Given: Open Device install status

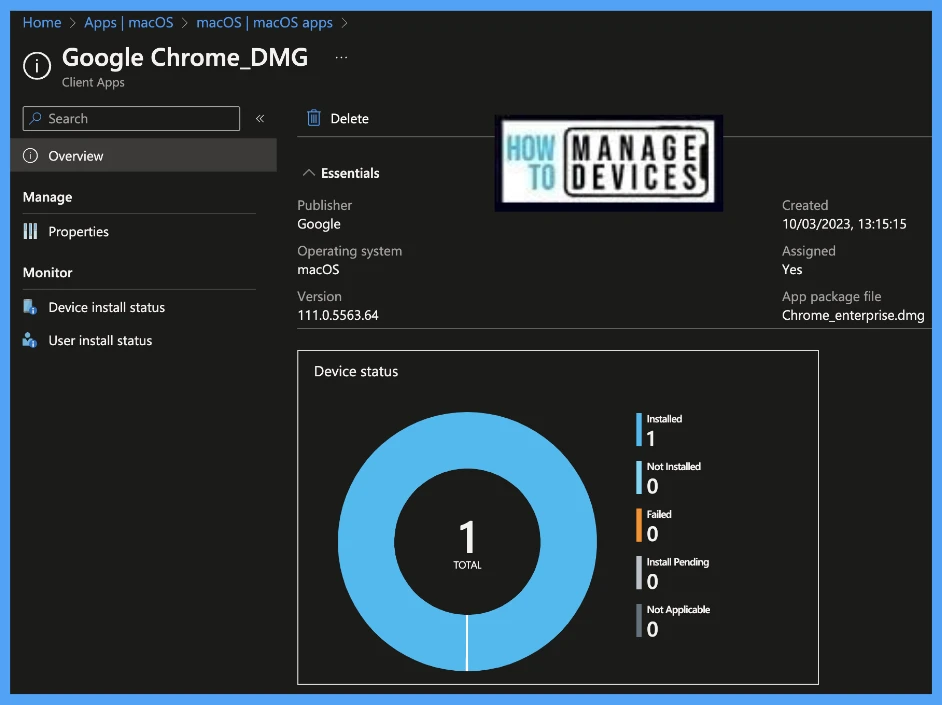Looking at the screenshot, I should 106,307.
